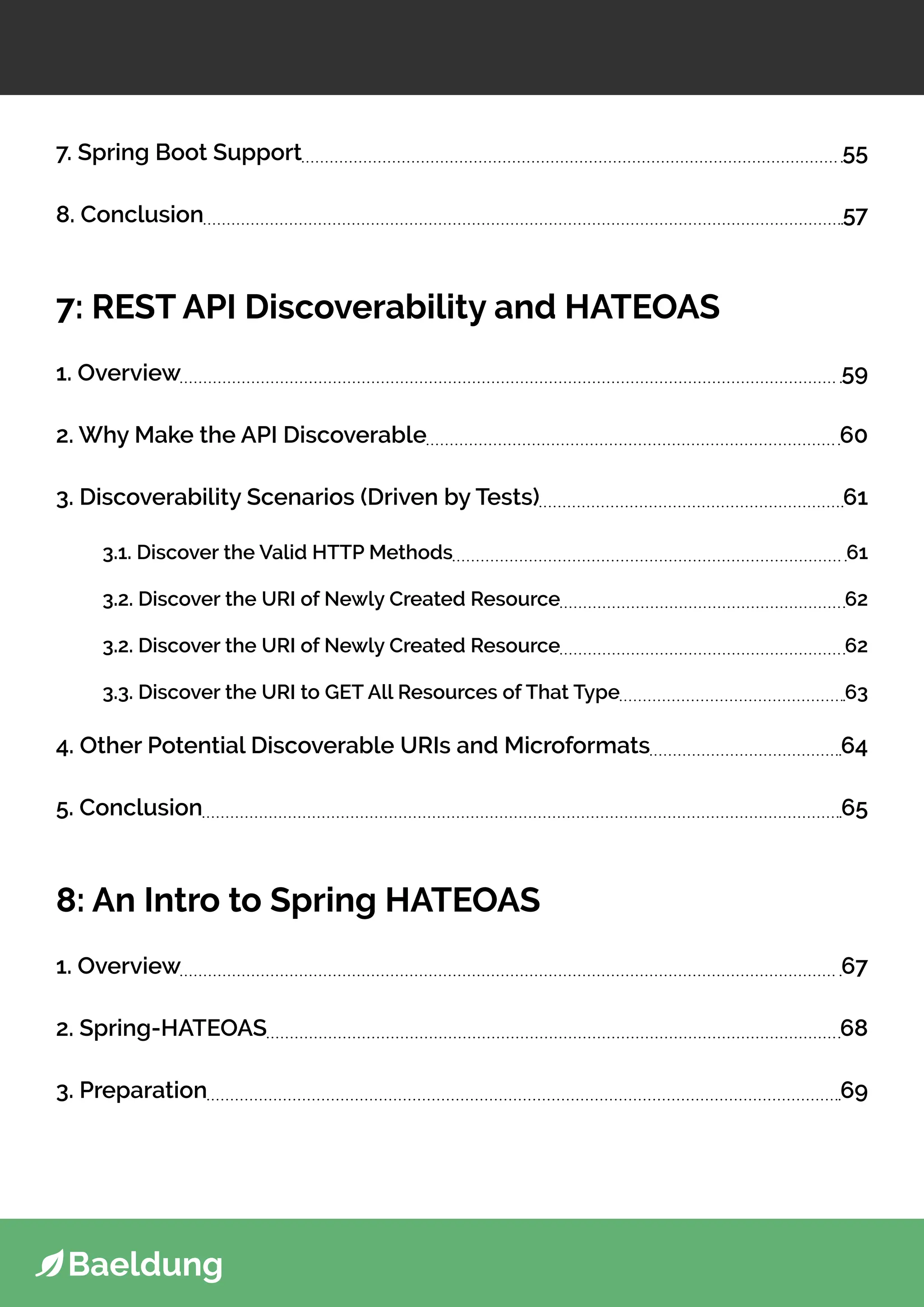Open Why Make the API Discoverable
924x1307 pixels.
pos(241,435)
